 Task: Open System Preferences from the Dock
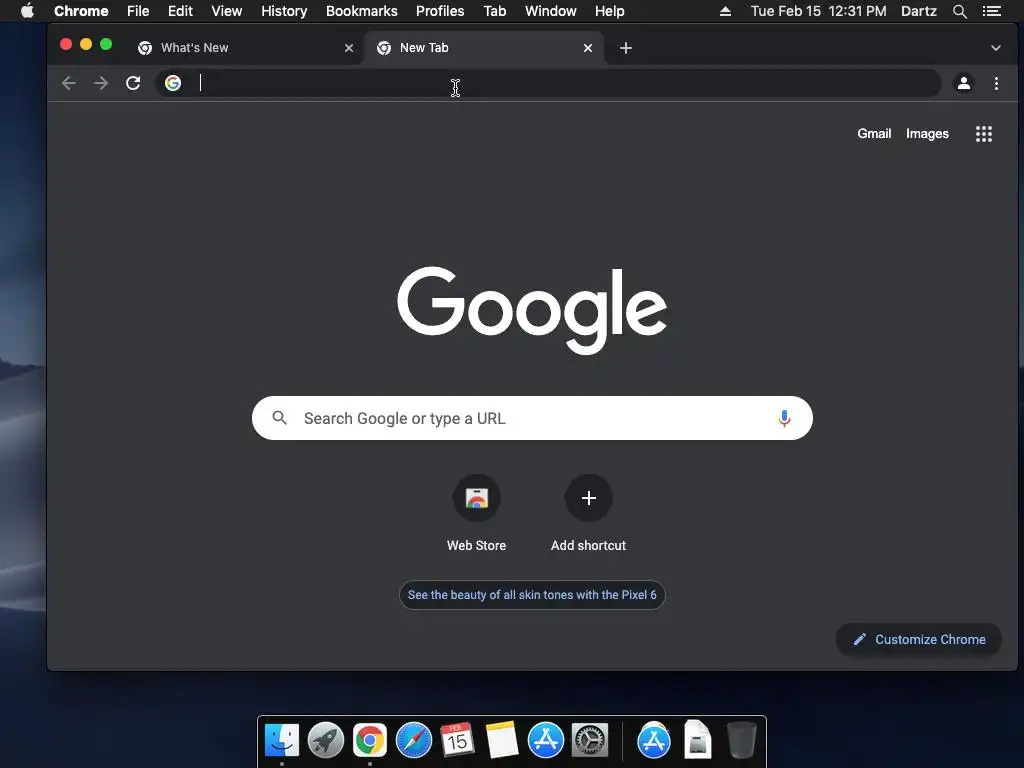590,740
